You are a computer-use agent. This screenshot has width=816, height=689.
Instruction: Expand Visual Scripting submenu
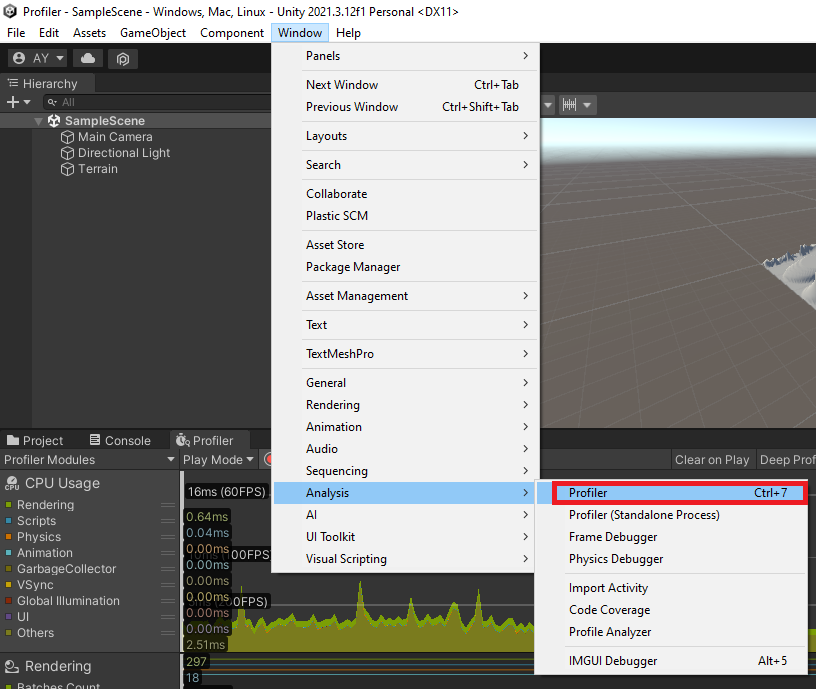pos(405,559)
